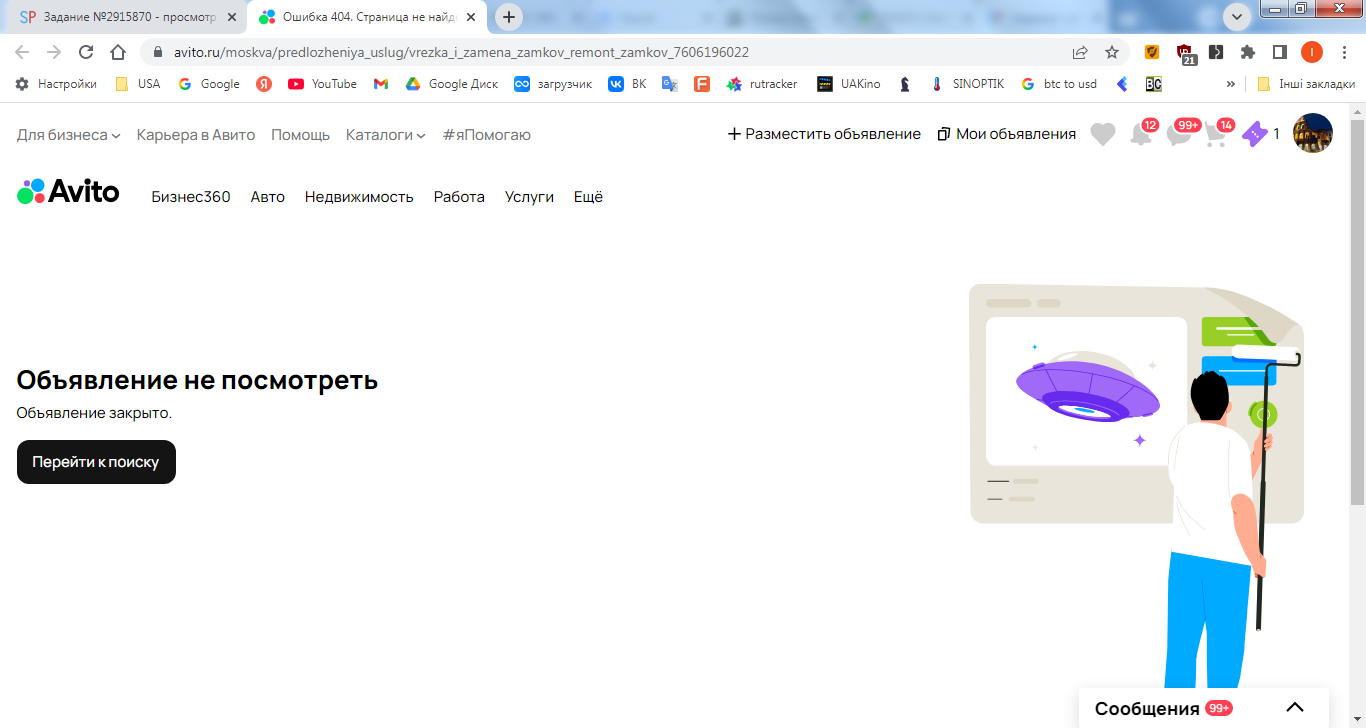Click Разместить объявление
Image resolution: width=1366 pixels, height=728 pixels.
tap(824, 134)
